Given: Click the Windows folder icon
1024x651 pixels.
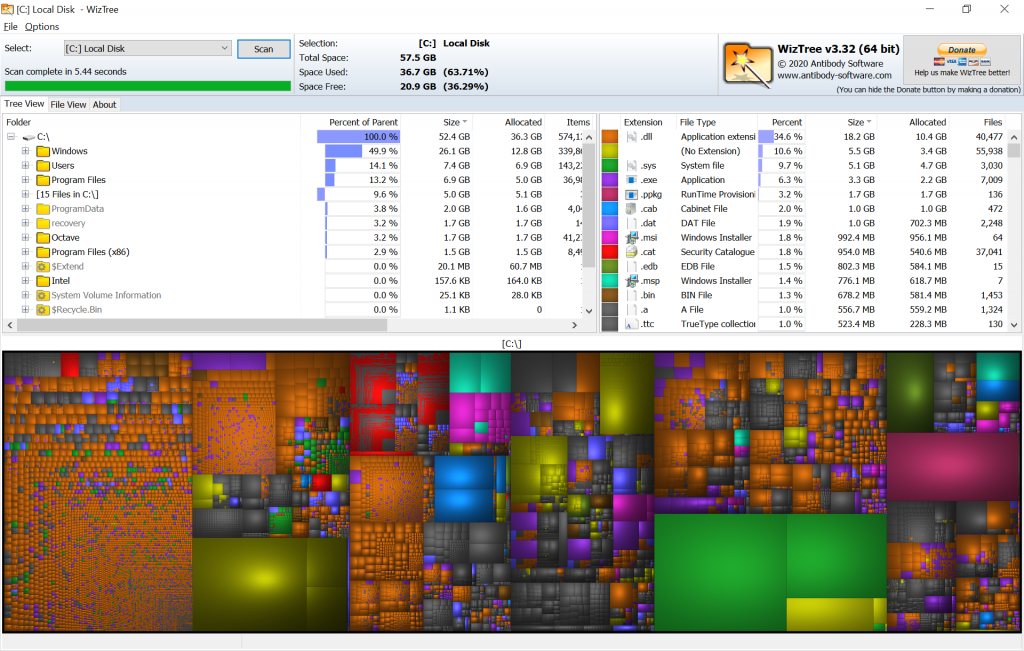Looking at the screenshot, I should pos(42,151).
